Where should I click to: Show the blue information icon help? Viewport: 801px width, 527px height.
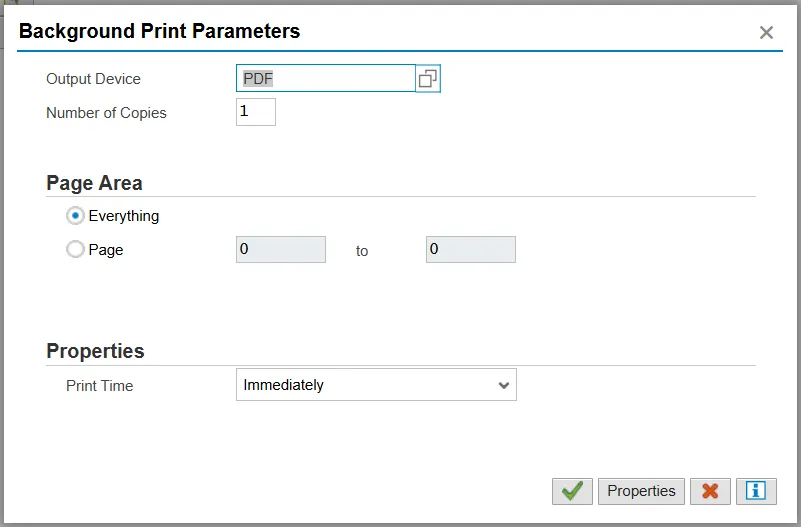pos(756,491)
